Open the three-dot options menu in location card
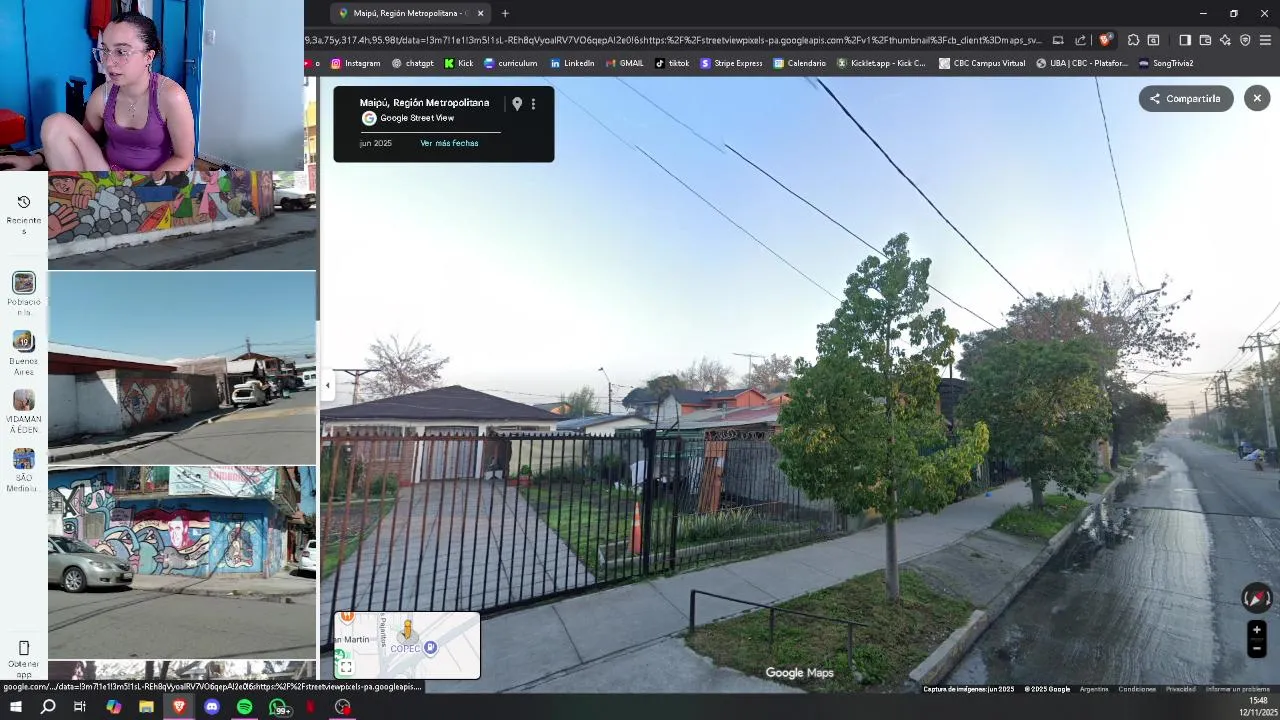 (533, 104)
